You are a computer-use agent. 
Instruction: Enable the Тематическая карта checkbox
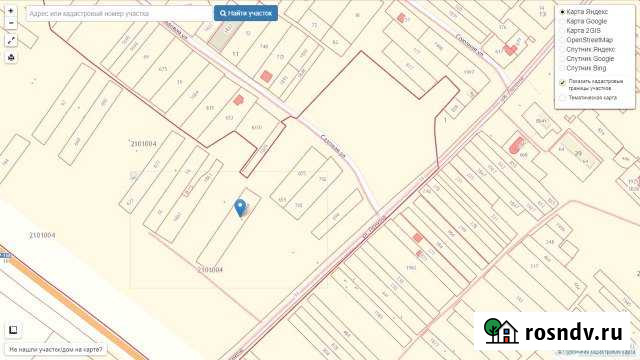(x=563, y=98)
